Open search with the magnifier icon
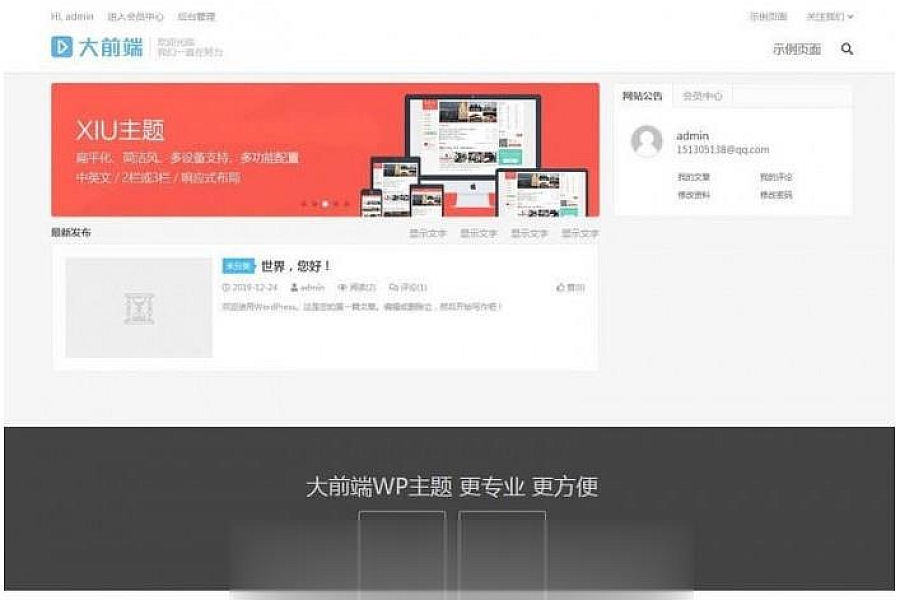This screenshot has height=600, width=900. pyautogui.click(x=847, y=49)
